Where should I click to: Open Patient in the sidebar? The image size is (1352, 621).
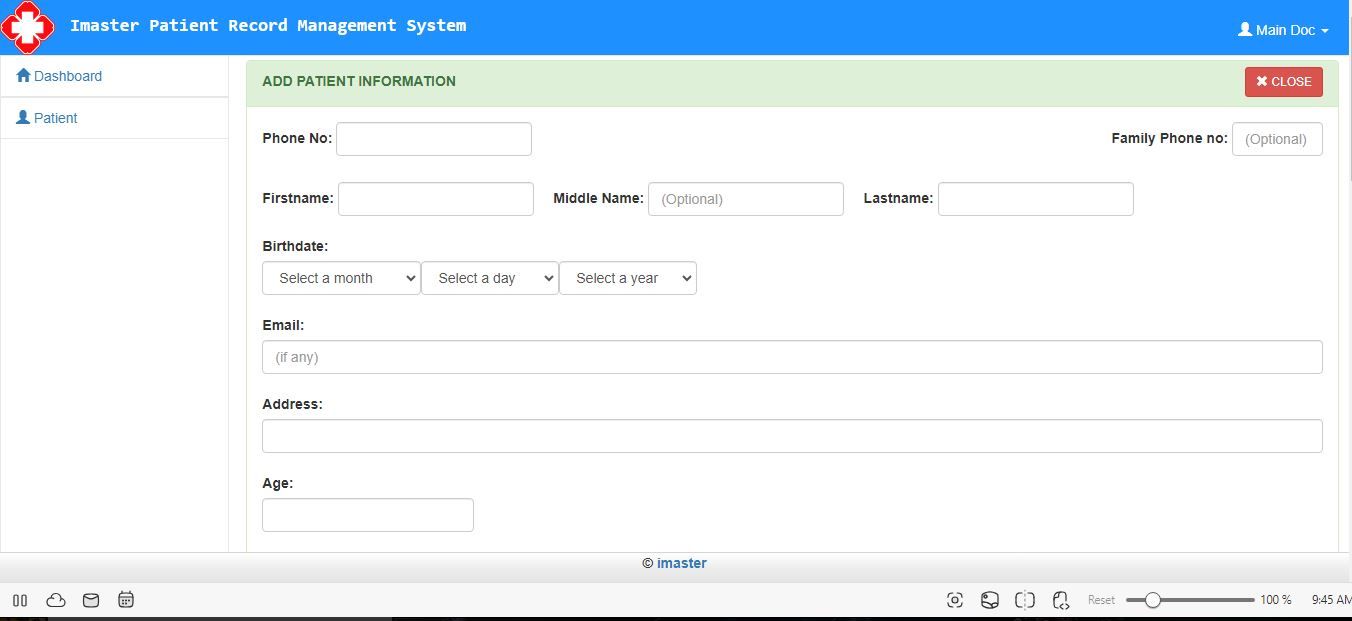[55, 118]
